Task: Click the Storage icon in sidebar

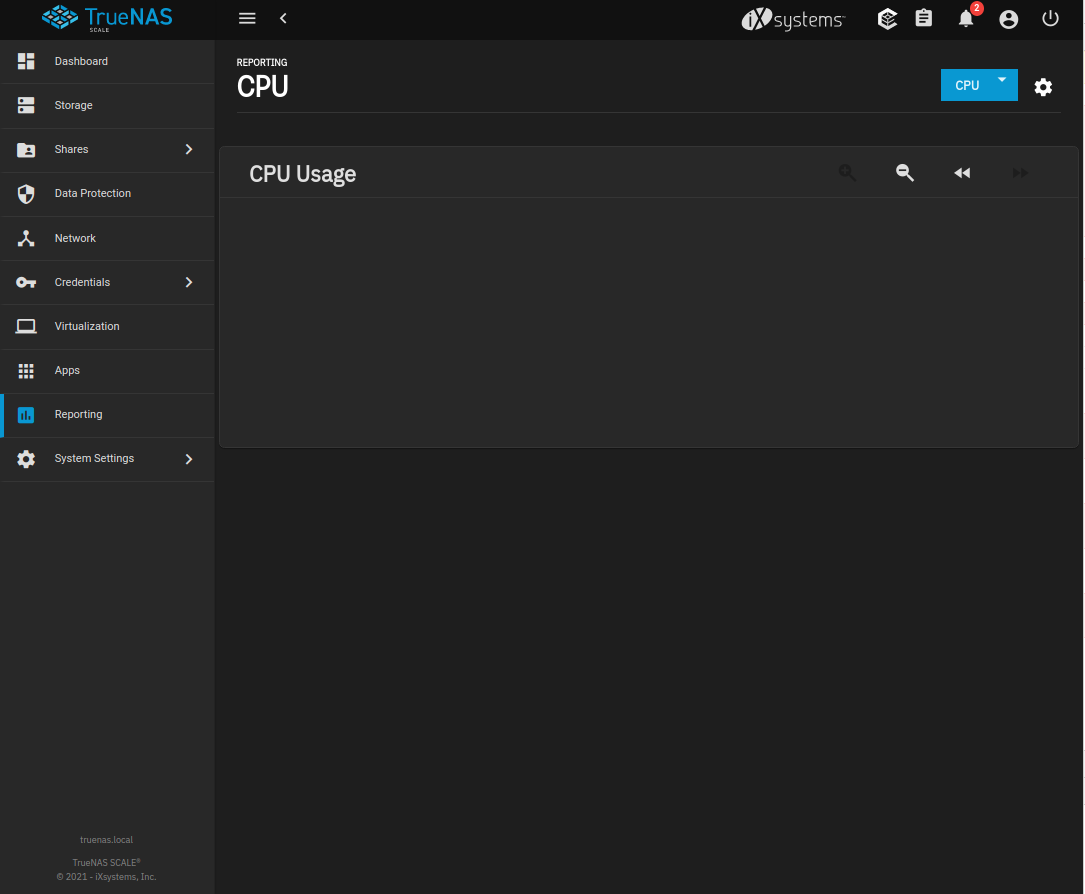Action: point(26,105)
